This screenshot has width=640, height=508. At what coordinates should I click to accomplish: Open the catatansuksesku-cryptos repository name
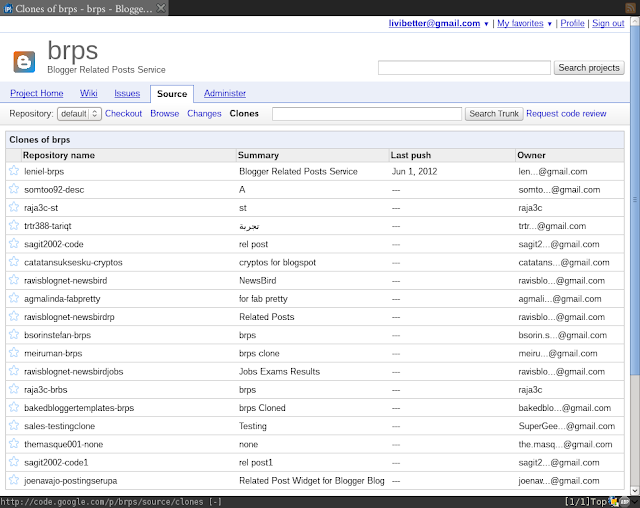(x=73, y=262)
